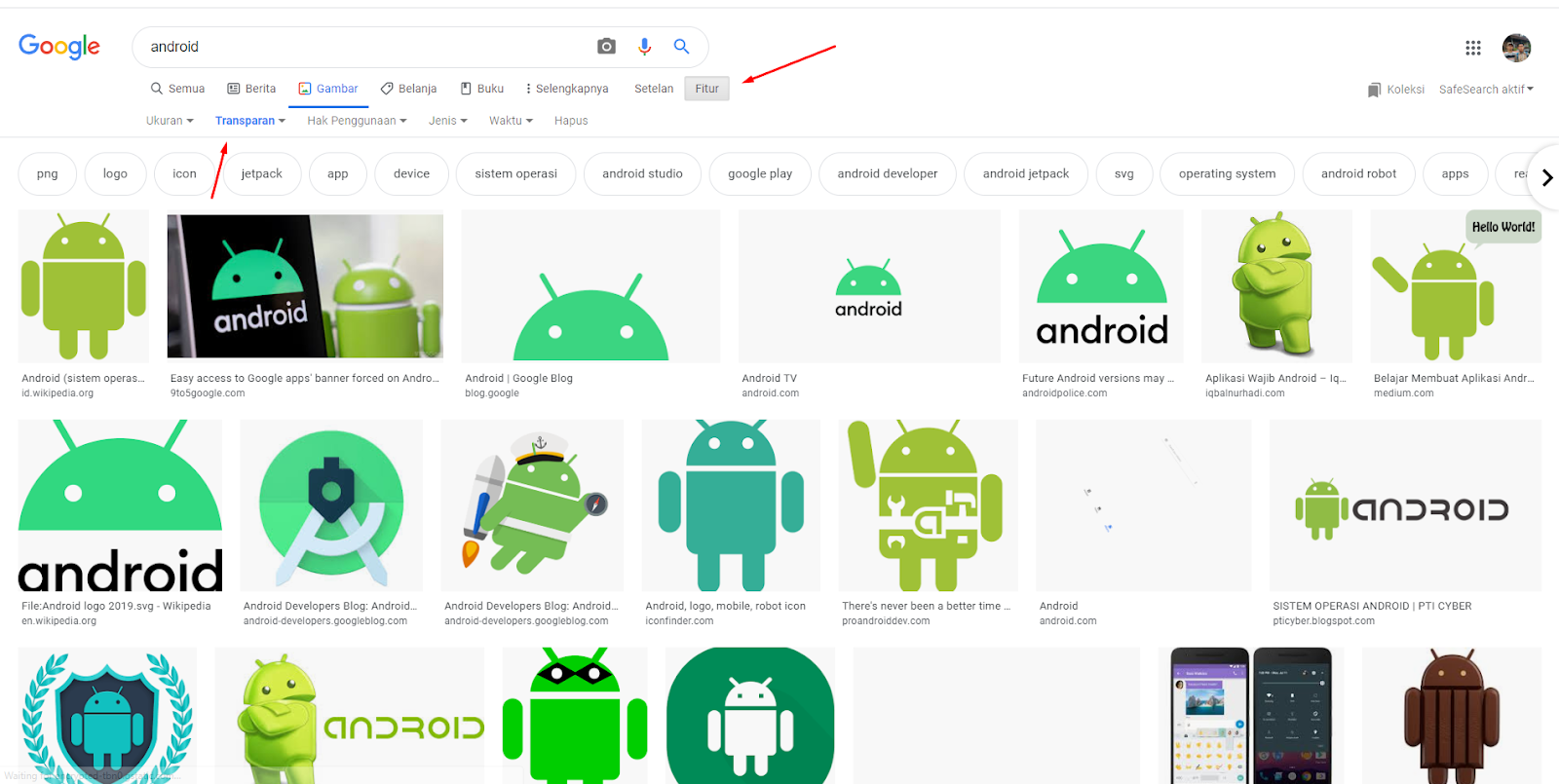Expand the Transparan color dropdown
The image size is (1559, 784).
point(250,121)
